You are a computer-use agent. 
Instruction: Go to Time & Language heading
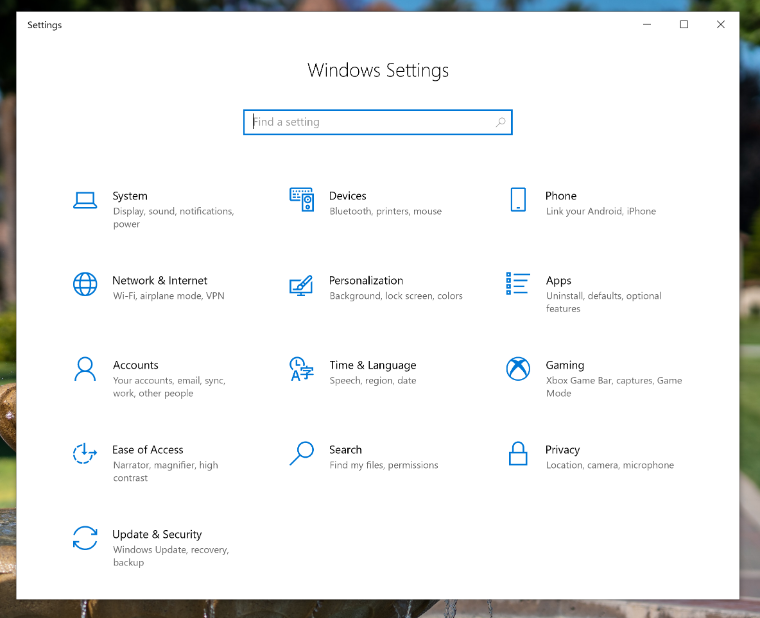click(373, 365)
